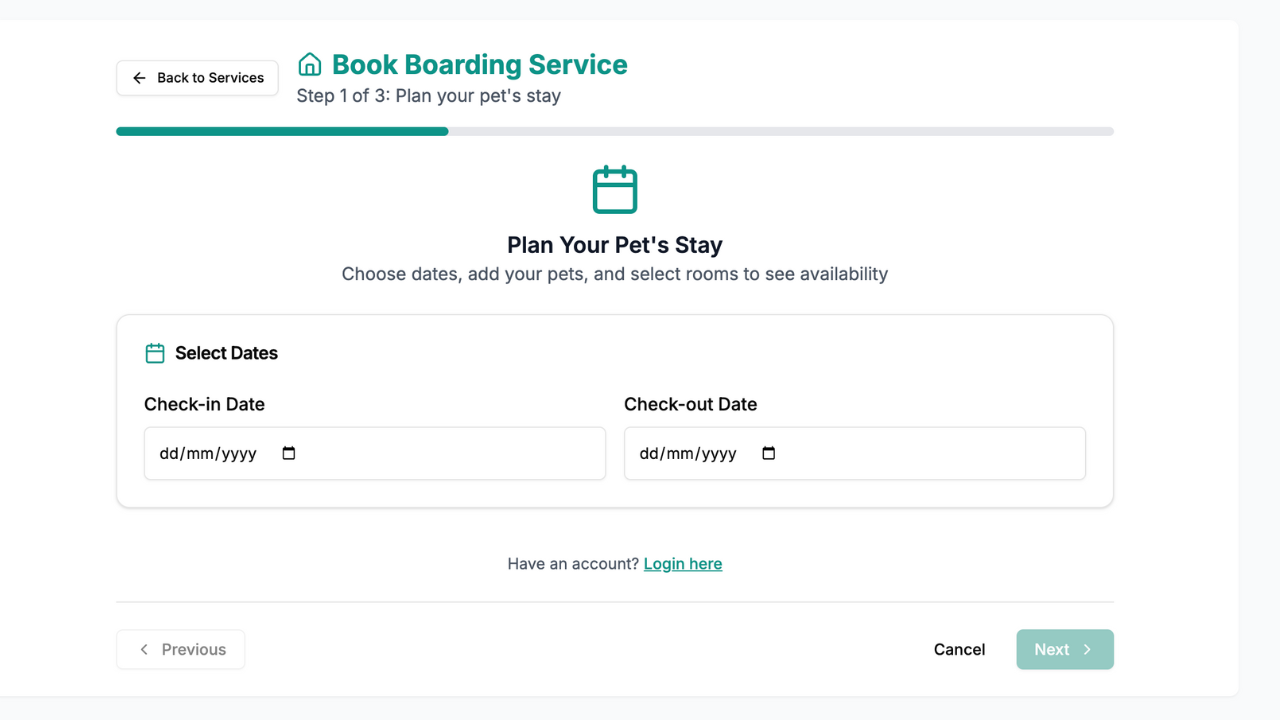Click the chevron icon inside the Previous button
1280x720 pixels.
click(x=144, y=649)
